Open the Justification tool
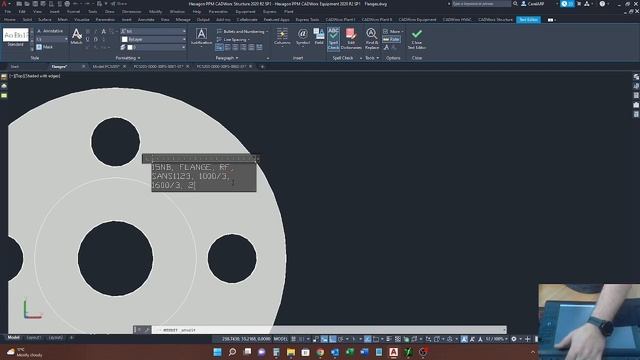The width and height of the screenshot is (640, 360). point(201,36)
